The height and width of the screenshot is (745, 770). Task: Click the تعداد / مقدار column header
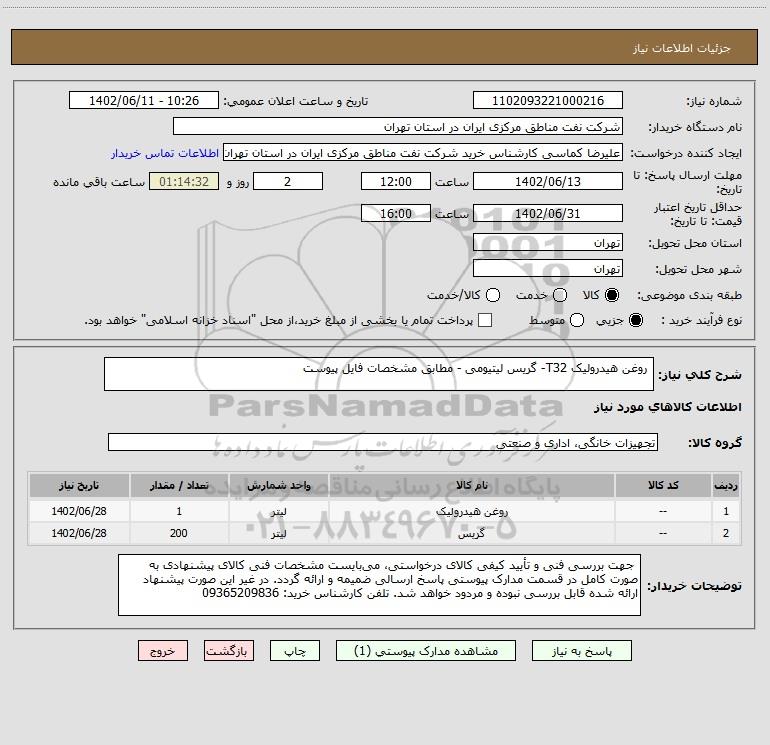(x=179, y=485)
